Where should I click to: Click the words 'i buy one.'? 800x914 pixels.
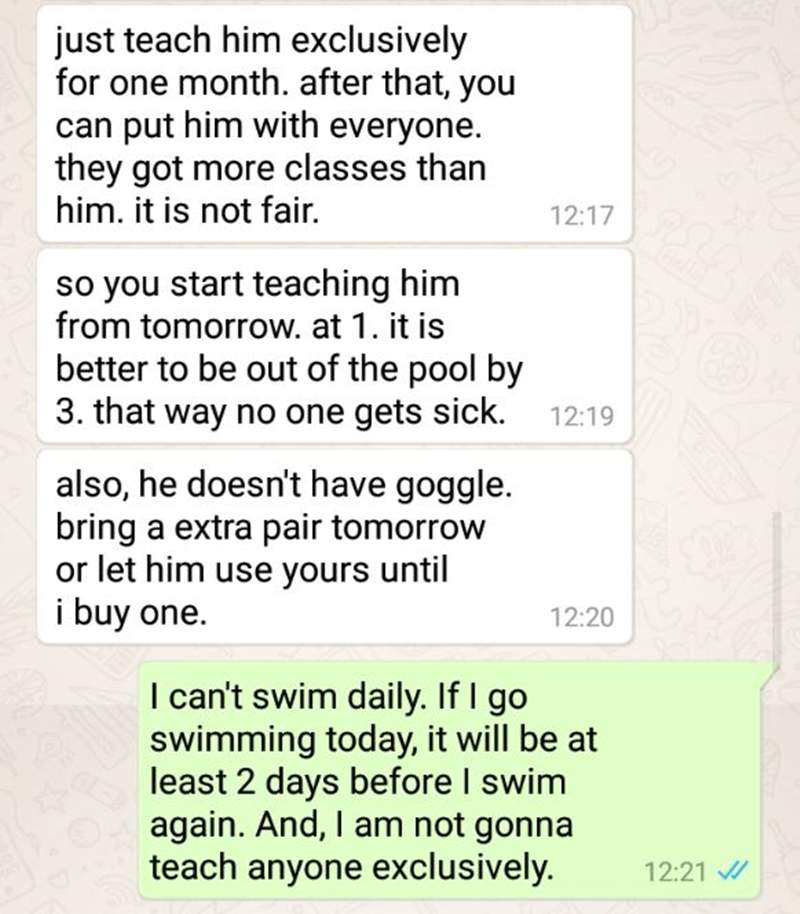point(131,613)
